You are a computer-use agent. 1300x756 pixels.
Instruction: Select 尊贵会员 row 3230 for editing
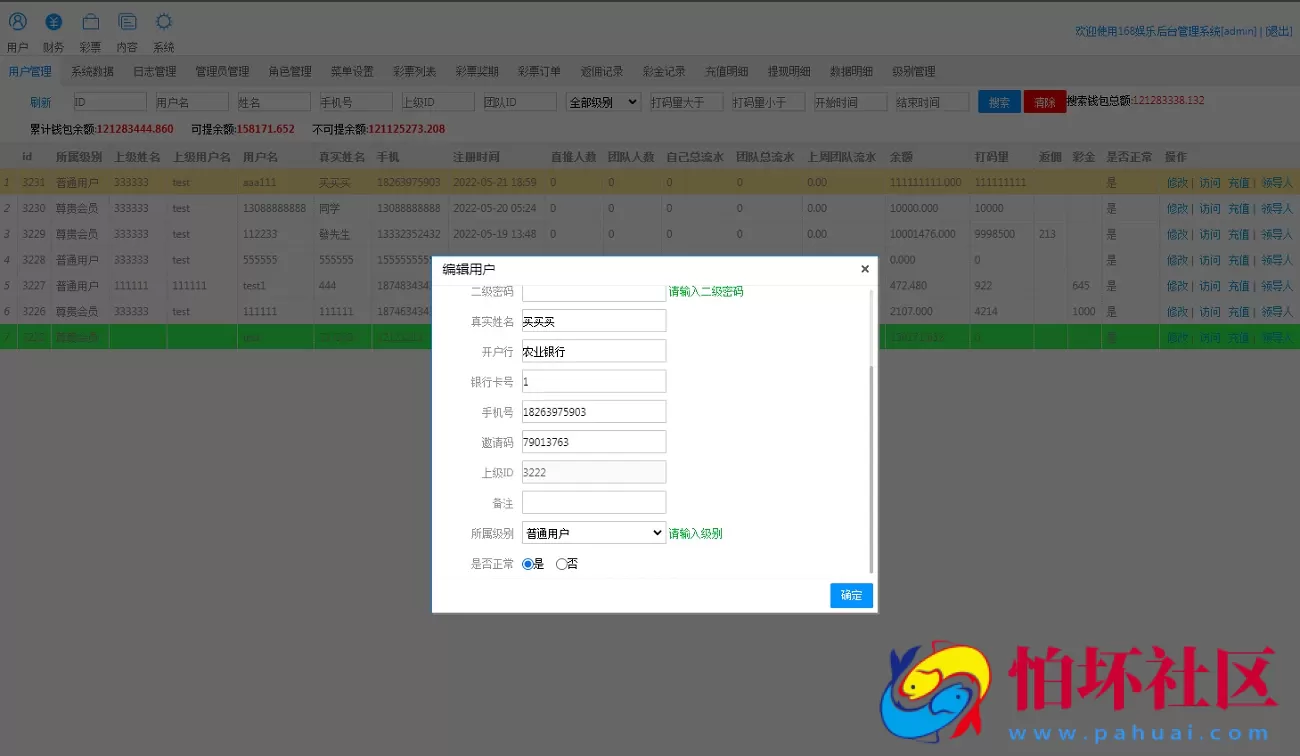(x=1178, y=208)
